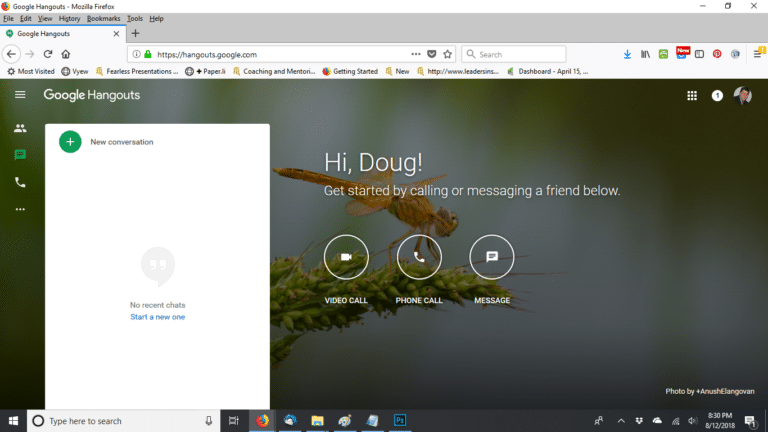
Task: Open the Most Visited bookmarks folder
Action: click(31, 72)
